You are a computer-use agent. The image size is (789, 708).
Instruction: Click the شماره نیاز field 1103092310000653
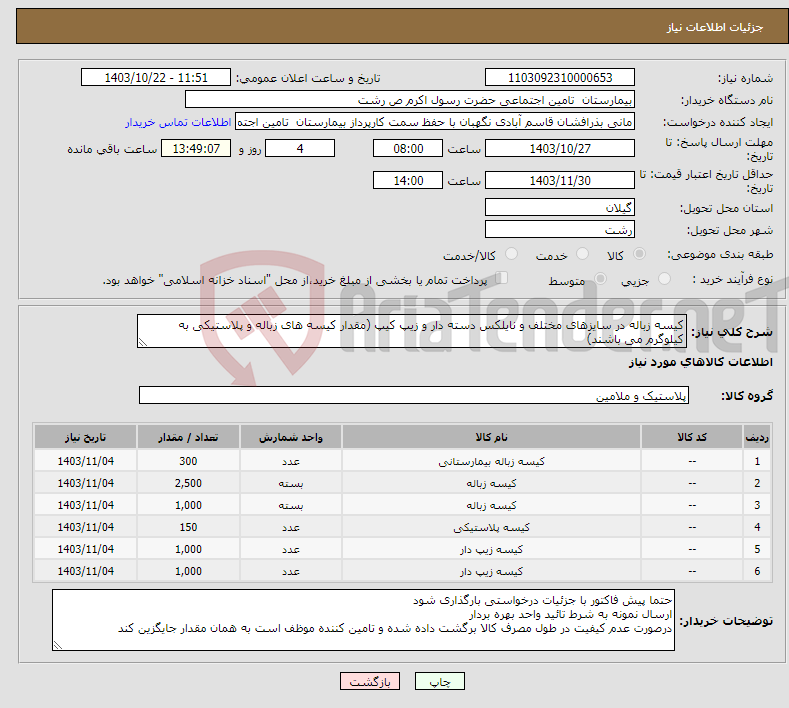[x=560, y=77]
